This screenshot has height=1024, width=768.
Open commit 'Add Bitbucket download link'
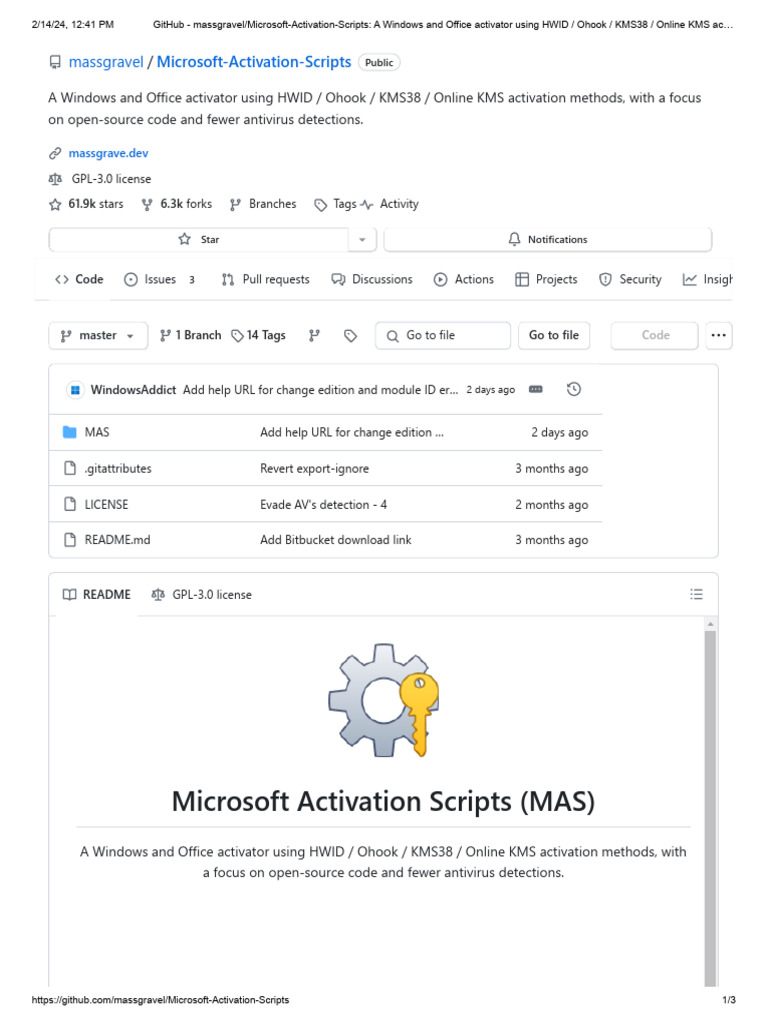pos(336,540)
